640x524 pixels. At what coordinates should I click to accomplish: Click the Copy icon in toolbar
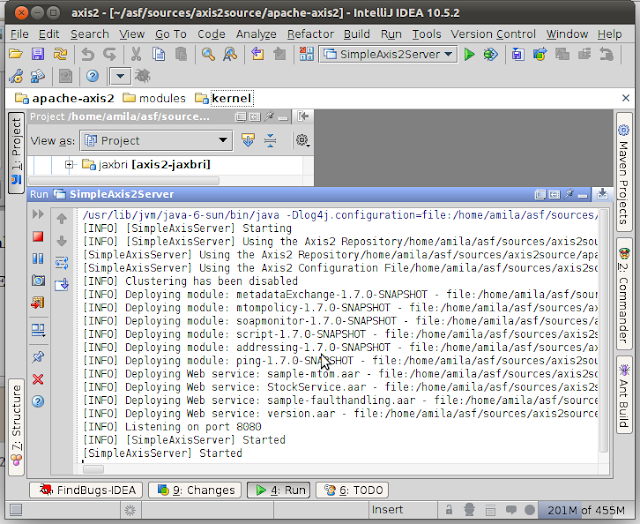point(159,54)
